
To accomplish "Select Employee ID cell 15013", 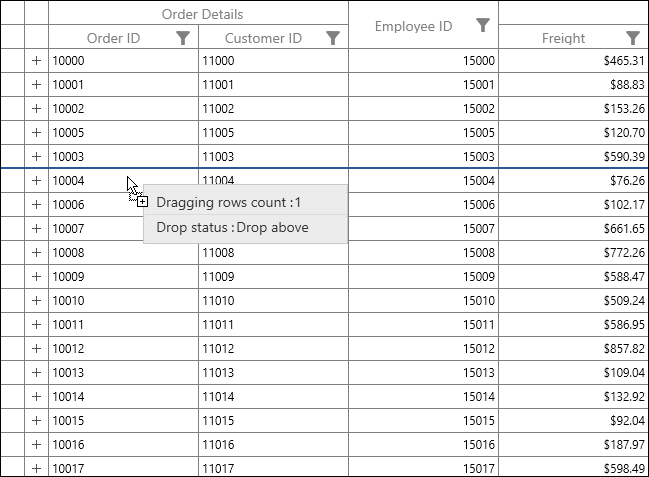I will pyautogui.click(x=423, y=373).
